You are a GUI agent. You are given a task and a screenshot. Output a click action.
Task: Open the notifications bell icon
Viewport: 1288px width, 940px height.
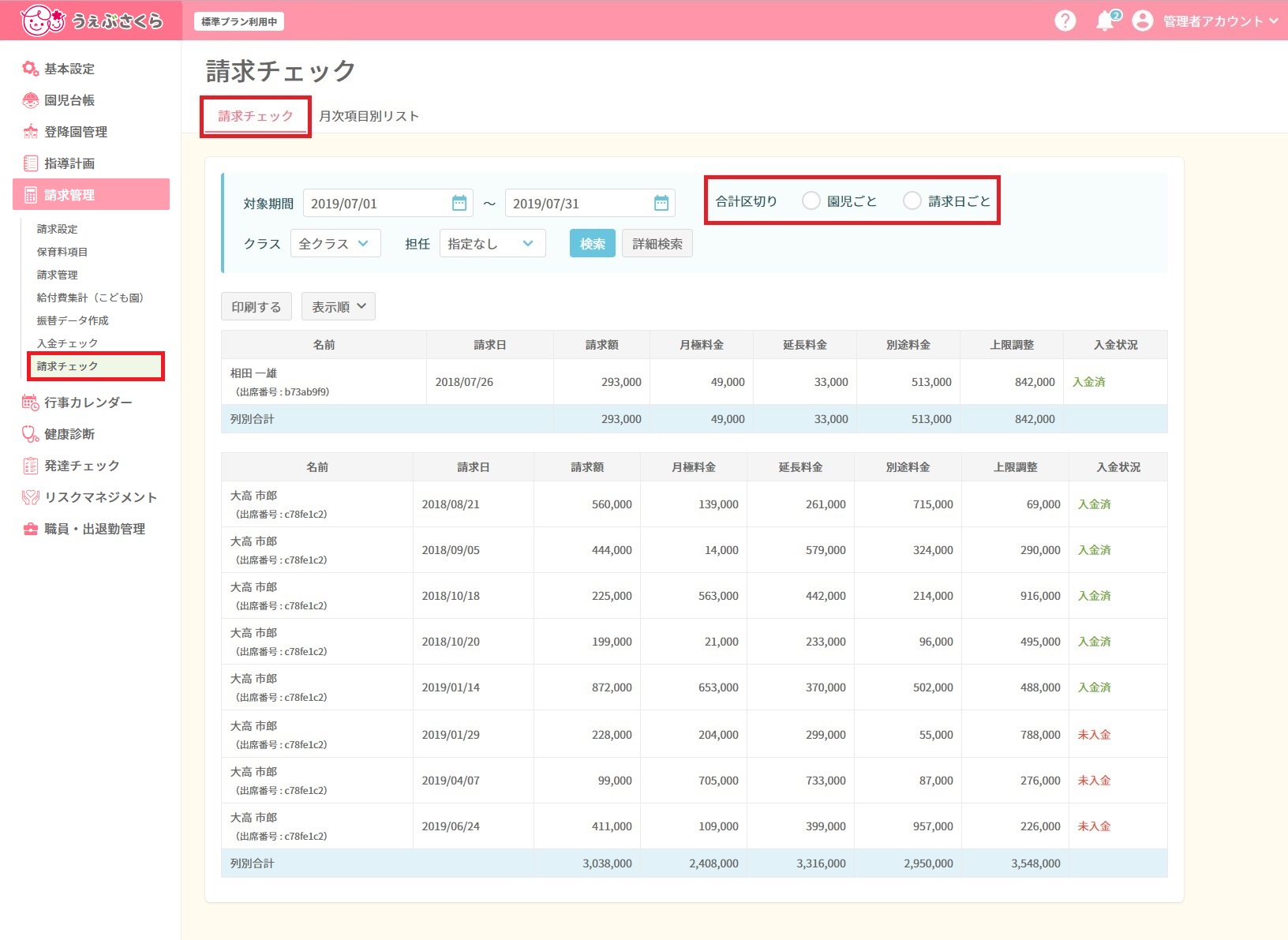coord(1105,21)
